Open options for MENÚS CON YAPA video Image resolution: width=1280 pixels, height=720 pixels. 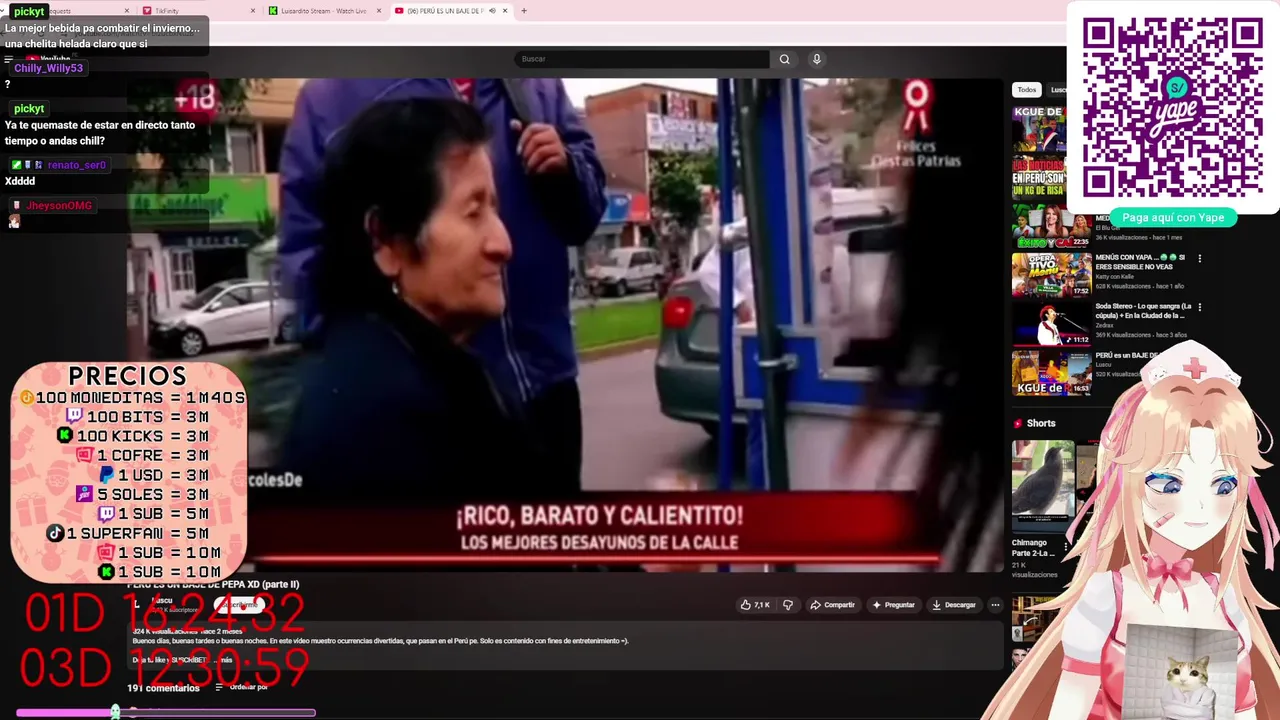[x=1199, y=258]
